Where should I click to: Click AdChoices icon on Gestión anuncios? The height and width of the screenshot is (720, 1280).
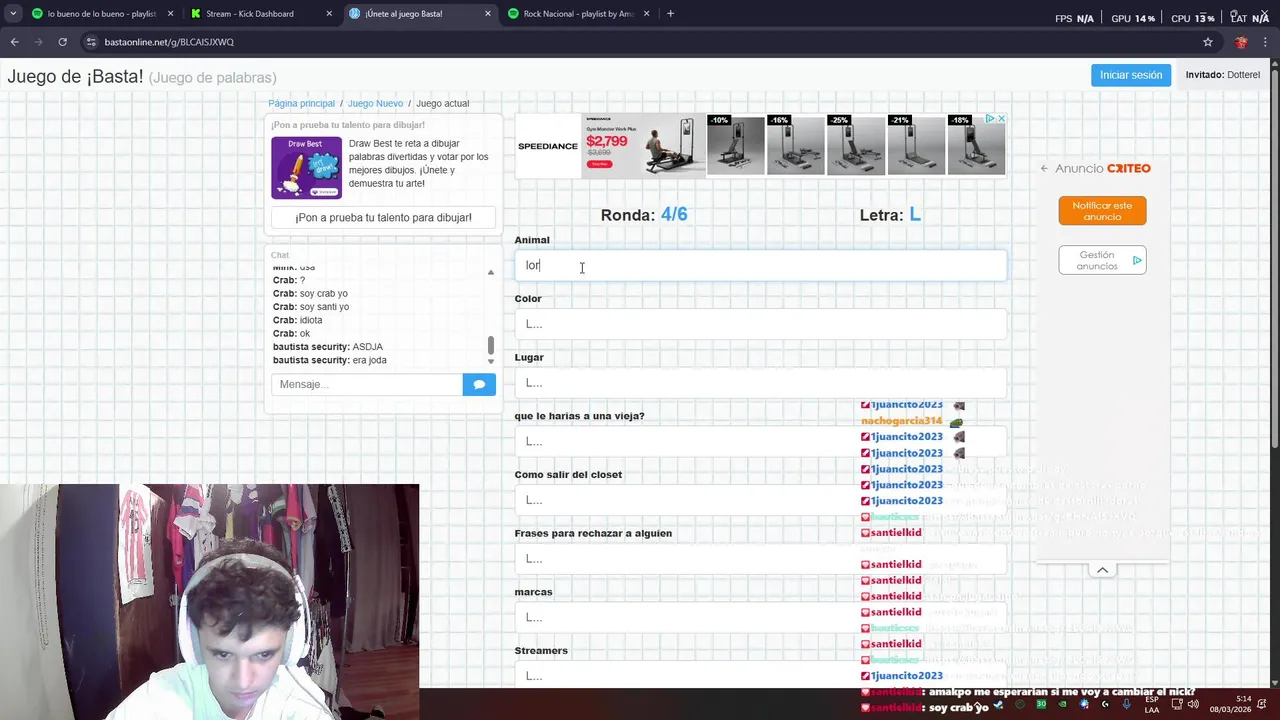click(x=1137, y=260)
